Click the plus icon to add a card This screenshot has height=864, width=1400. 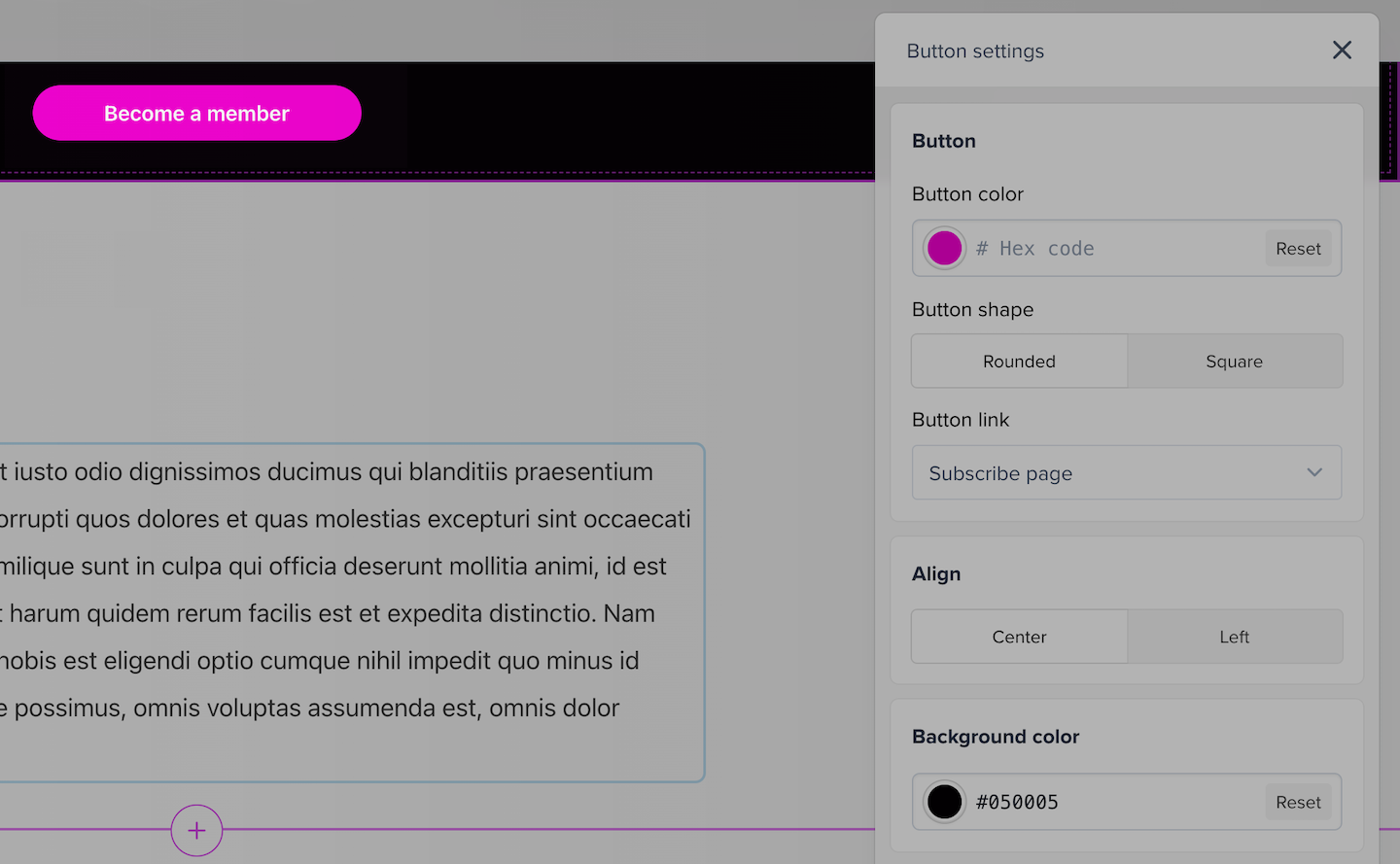coord(196,831)
